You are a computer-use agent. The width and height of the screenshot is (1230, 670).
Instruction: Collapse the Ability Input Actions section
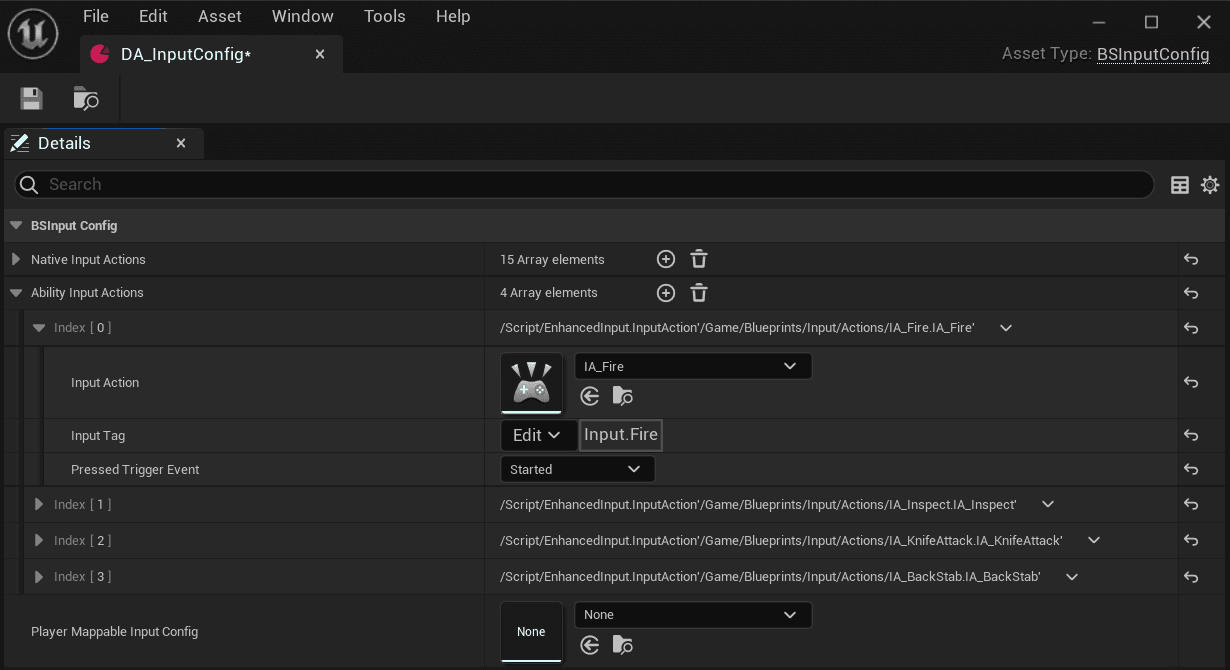pyautogui.click(x=16, y=293)
